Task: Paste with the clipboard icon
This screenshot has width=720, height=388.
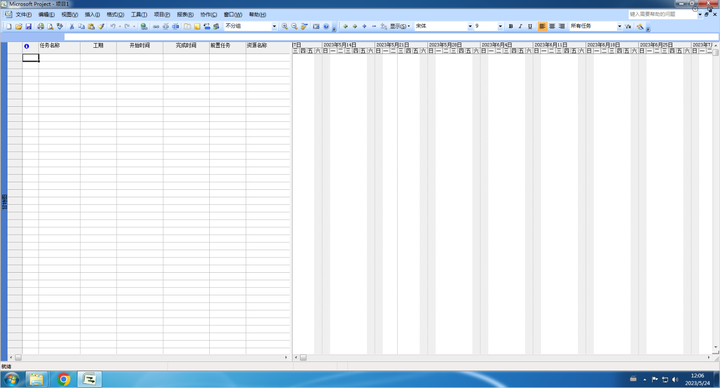Action: (x=91, y=27)
